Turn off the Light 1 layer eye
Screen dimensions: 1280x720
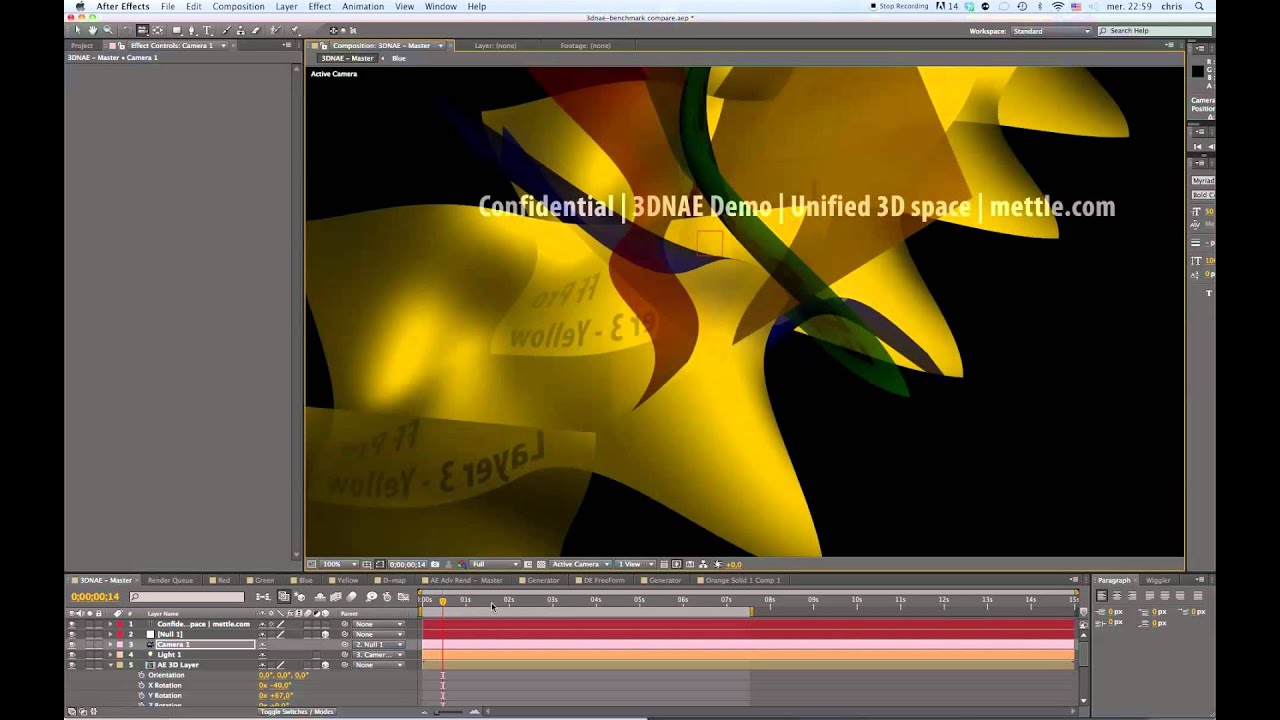[71, 654]
